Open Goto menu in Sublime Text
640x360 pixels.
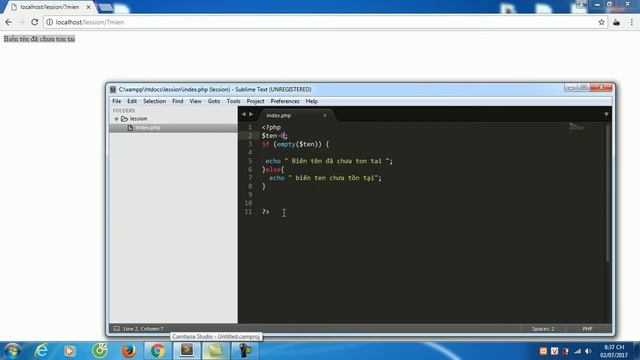click(x=214, y=101)
